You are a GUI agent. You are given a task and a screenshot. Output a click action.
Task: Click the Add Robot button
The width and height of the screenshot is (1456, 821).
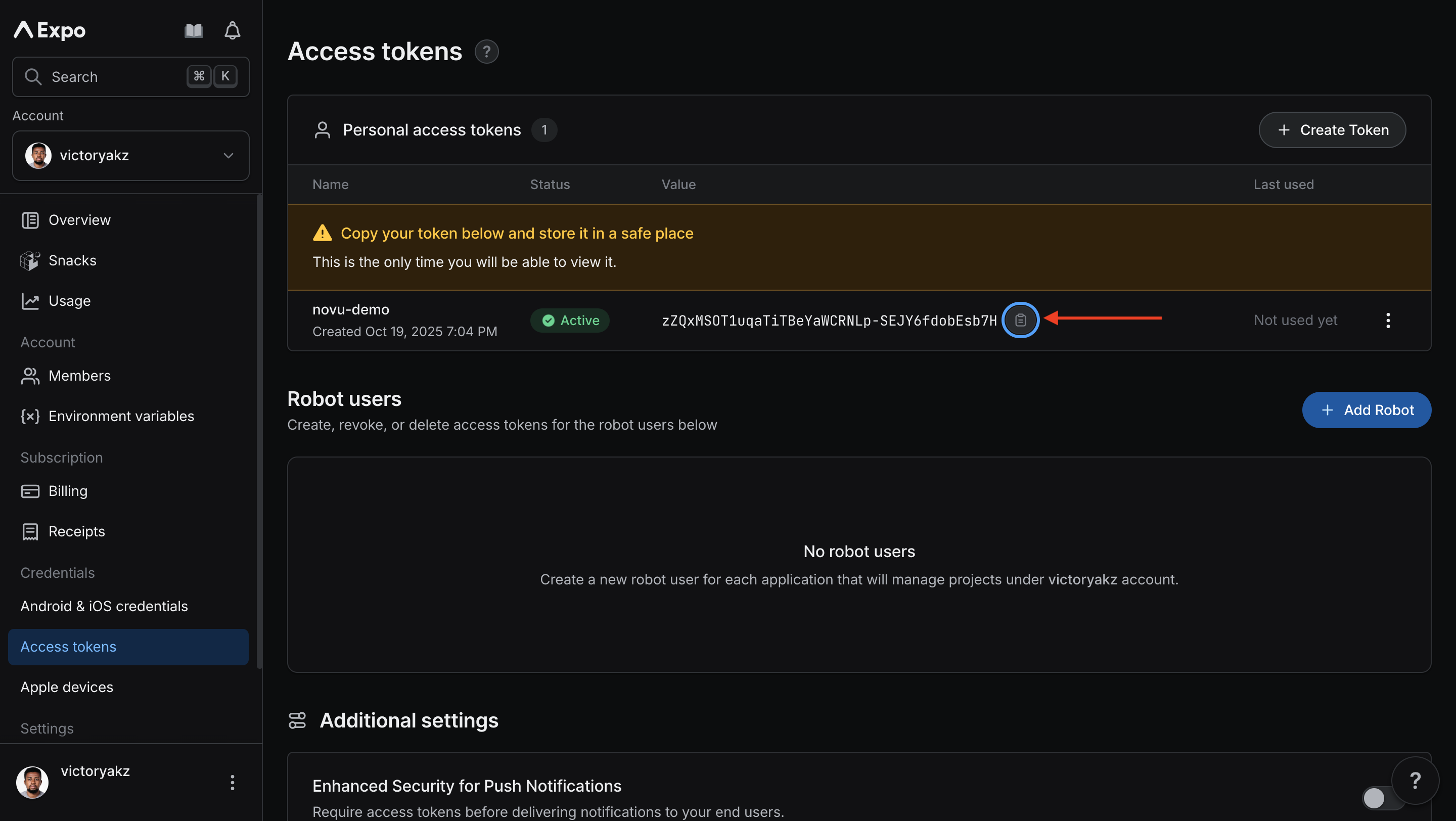[x=1367, y=409]
